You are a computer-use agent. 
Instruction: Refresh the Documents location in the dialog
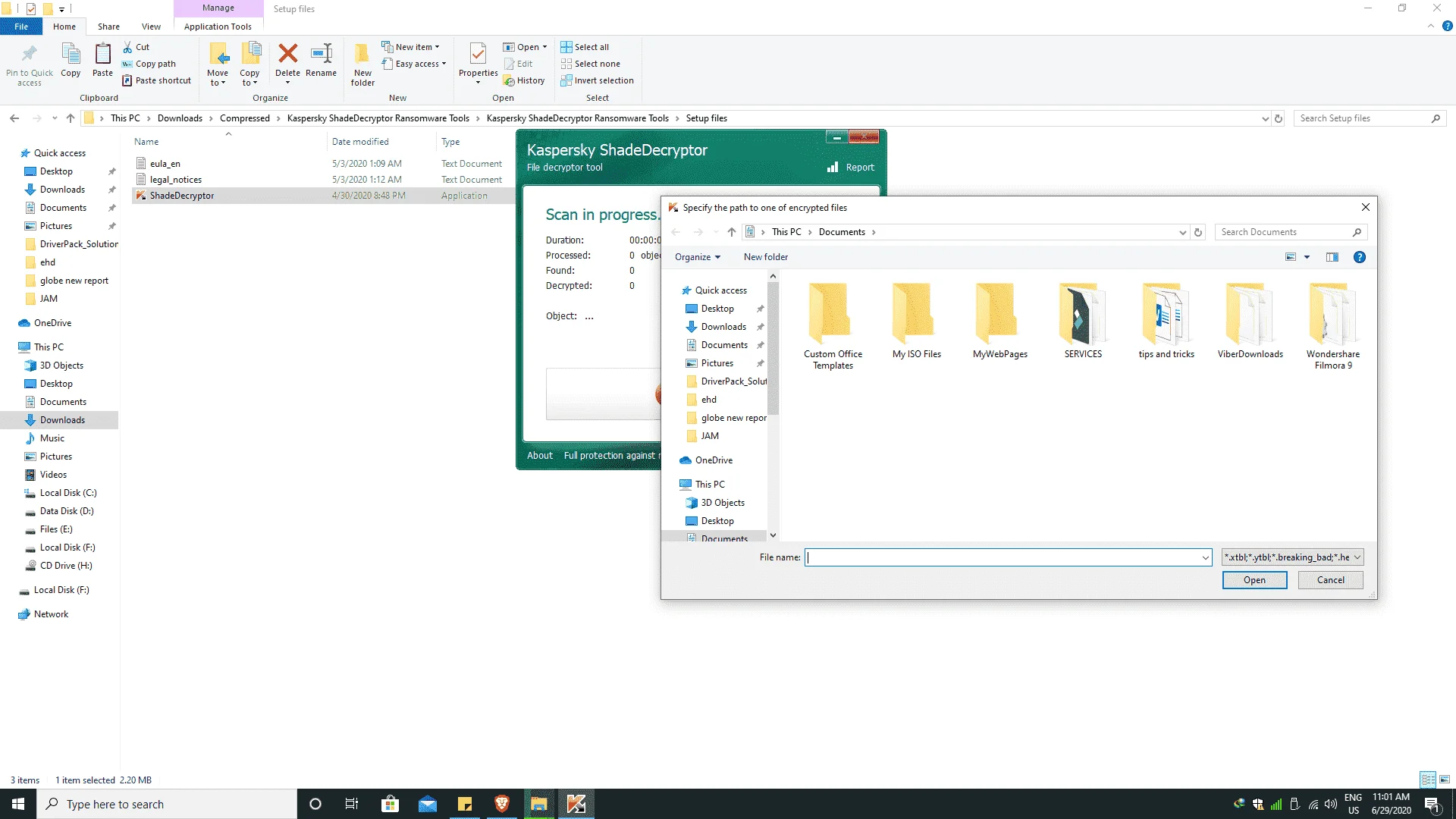(1198, 232)
